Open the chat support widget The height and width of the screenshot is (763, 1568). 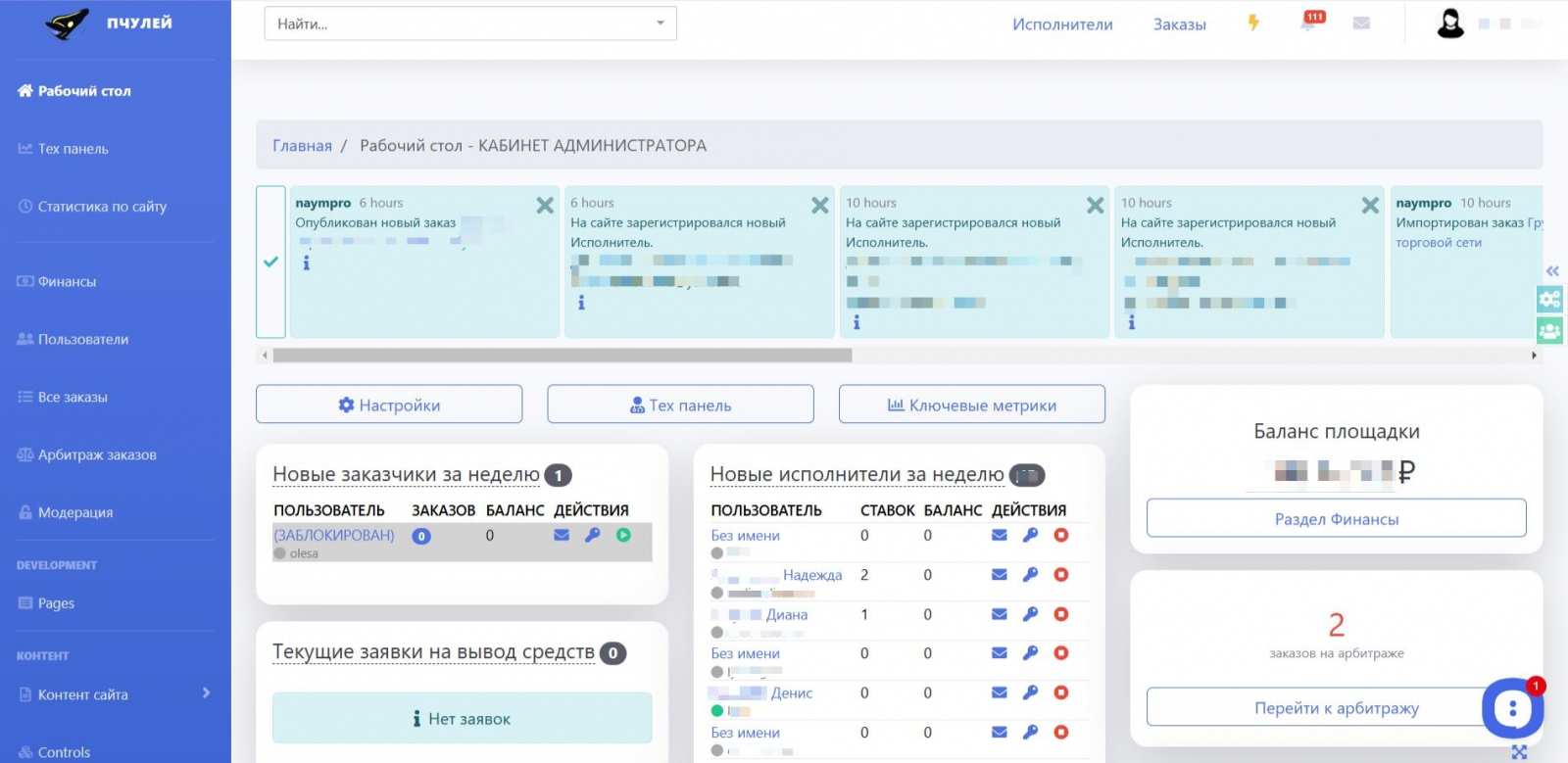pyautogui.click(x=1512, y=708)
